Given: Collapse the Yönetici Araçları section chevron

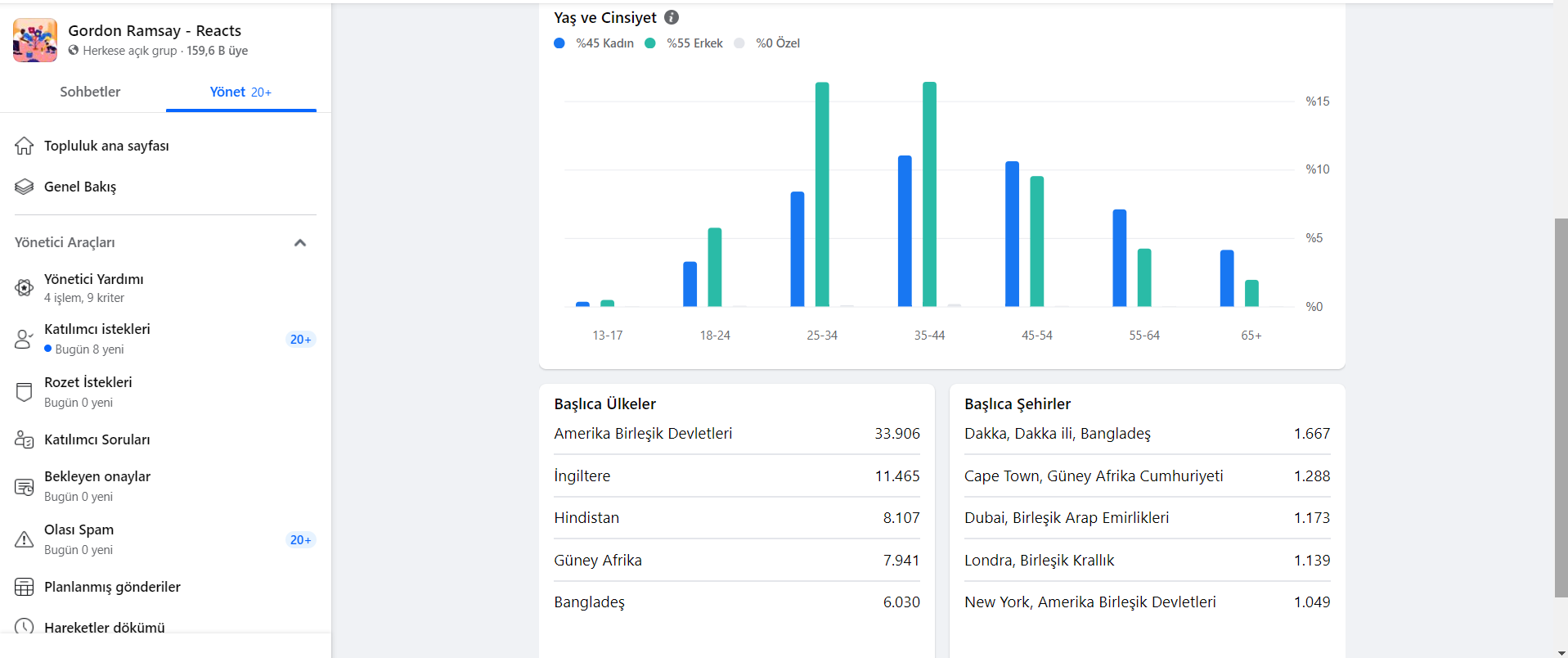Looking at the screenshot, I should [x=300, y=242].
